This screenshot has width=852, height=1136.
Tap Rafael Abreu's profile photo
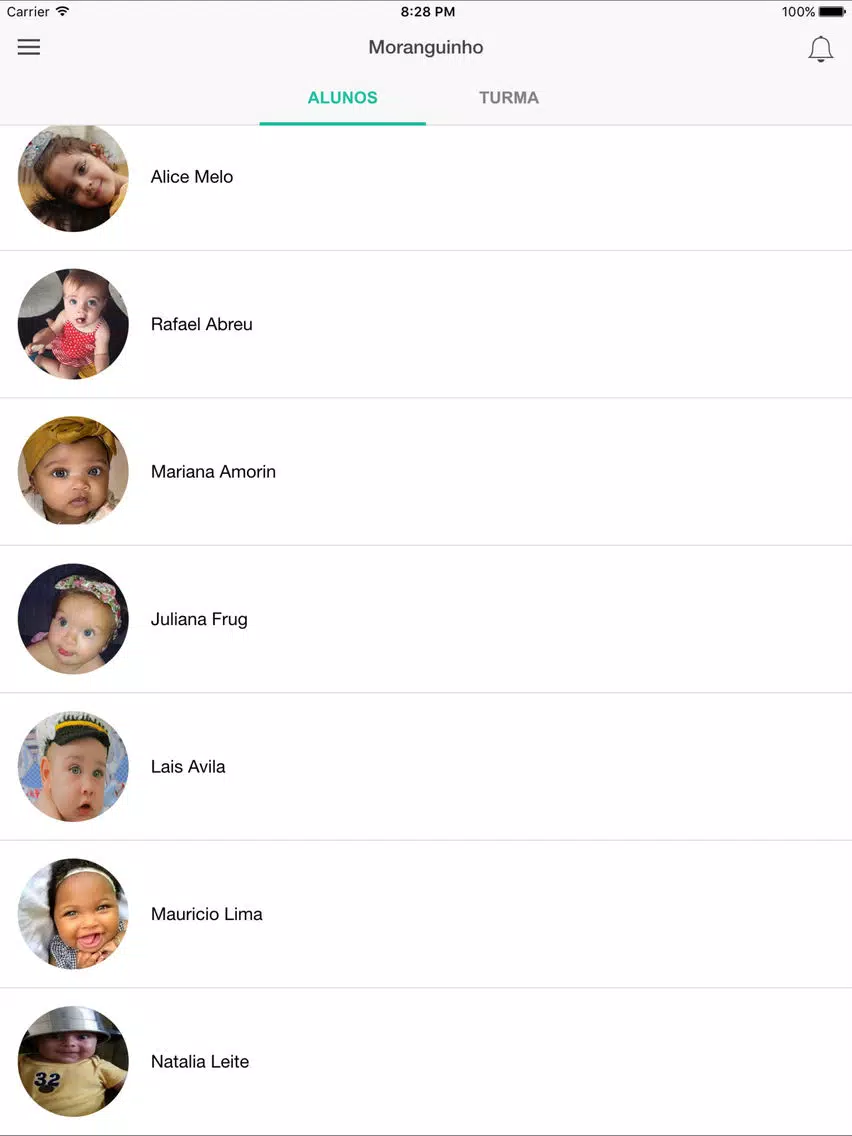[x=73, y=324]
